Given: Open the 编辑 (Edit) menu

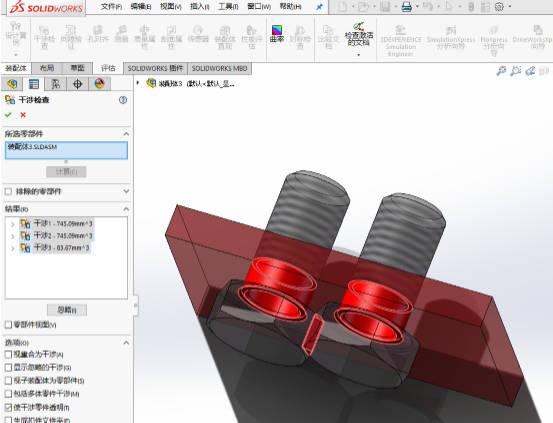Looking at the screenshot, I should click(x=141, y=6).
